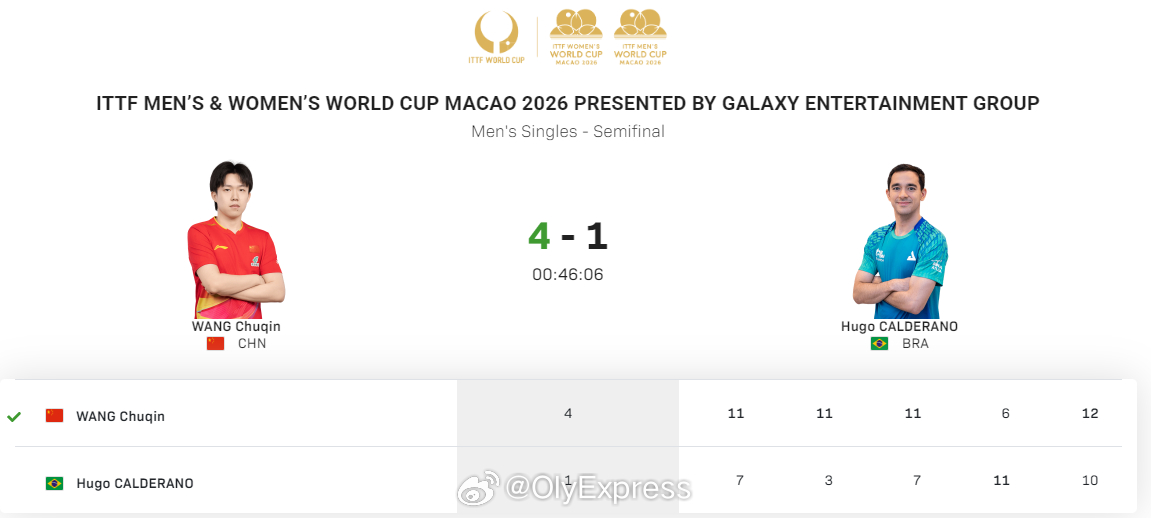This screenshot has height=518, width=1151.
Task: Click the Brazil flag under Hugo CALDERANO's photo
Action: pos(879,343)
